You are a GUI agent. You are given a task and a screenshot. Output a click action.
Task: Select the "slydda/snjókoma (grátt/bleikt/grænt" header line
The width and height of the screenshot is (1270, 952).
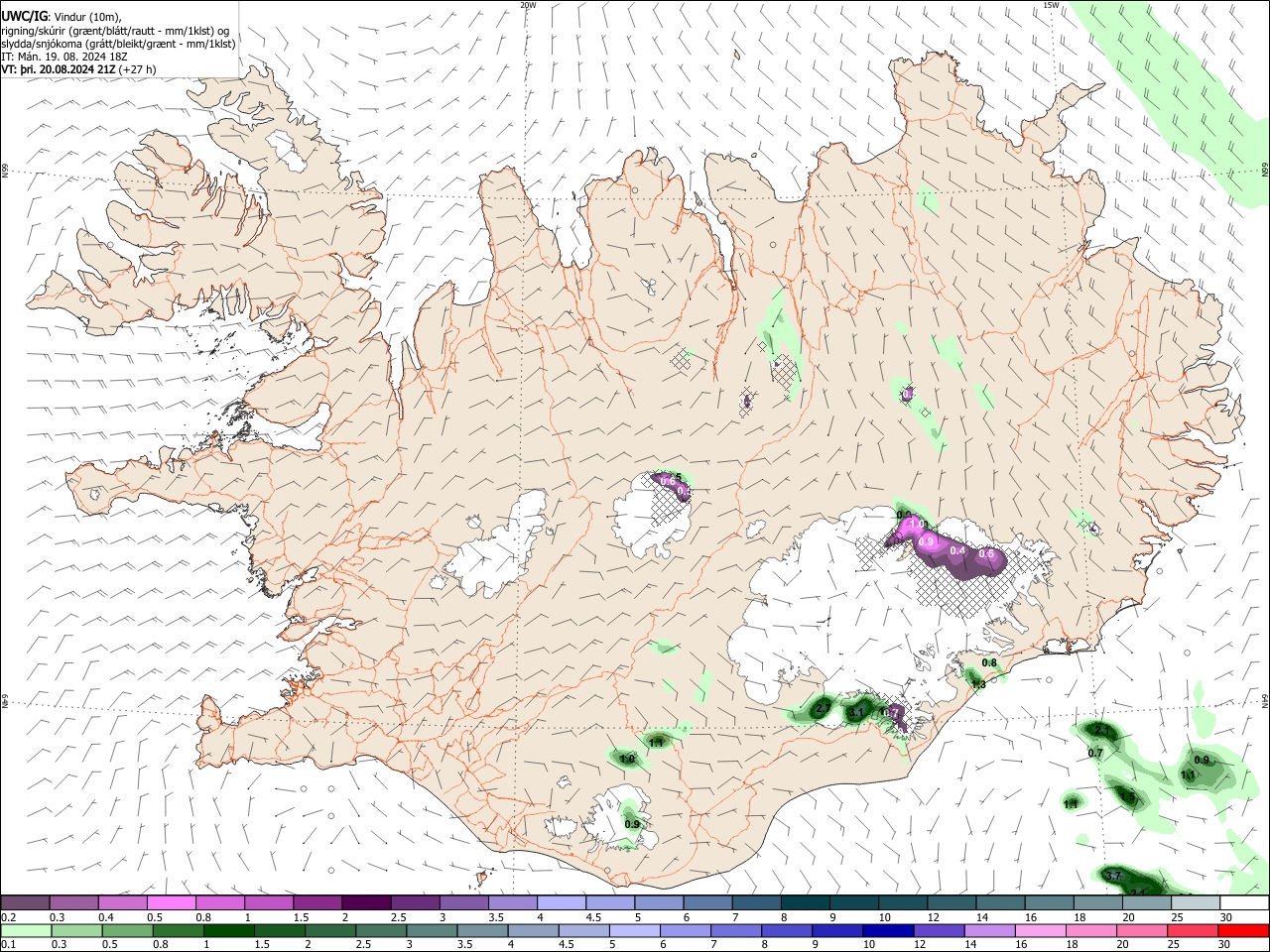(x=118, y=43)
